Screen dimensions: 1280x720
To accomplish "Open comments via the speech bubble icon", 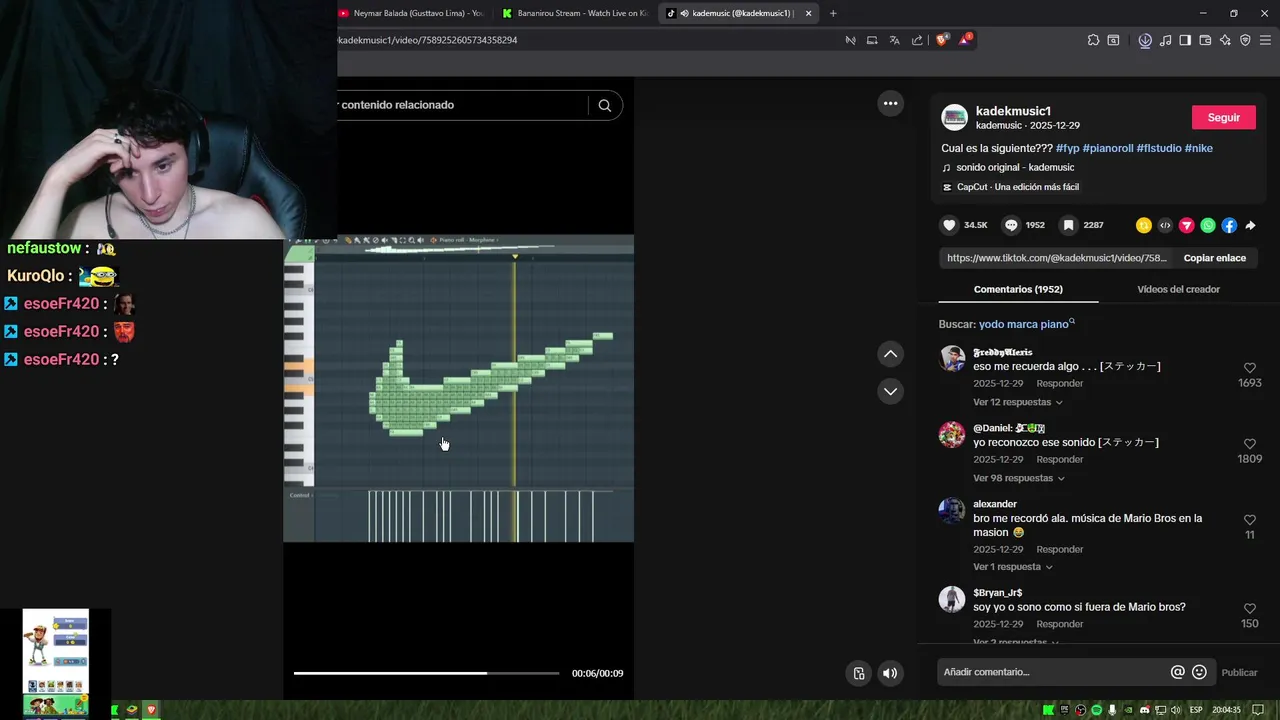I will [x=1011, y=225].
